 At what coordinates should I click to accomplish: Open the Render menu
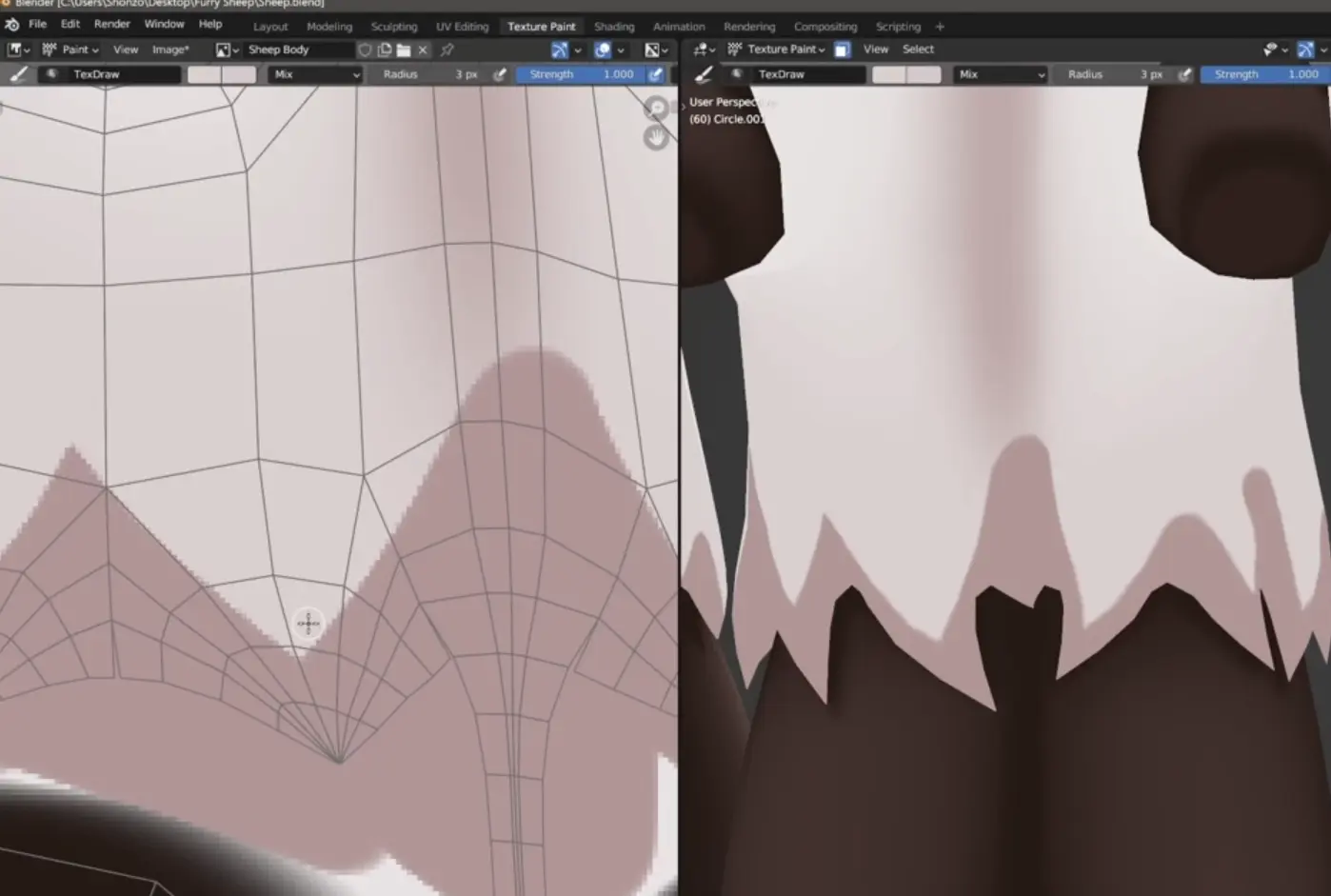point(111,24)
